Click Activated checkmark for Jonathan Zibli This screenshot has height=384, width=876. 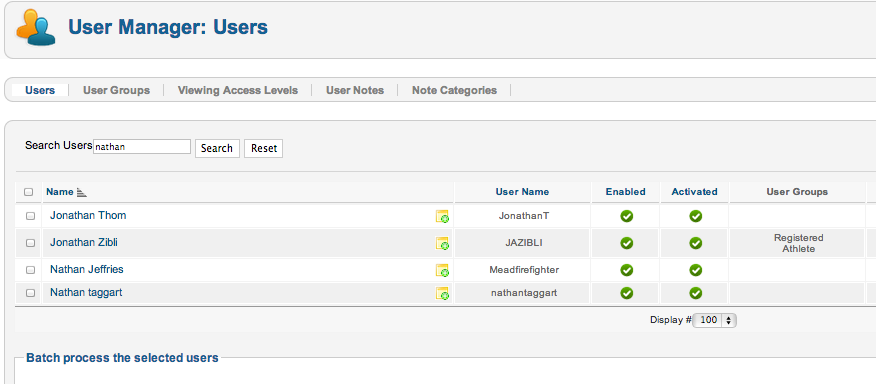tap(695, 243)
